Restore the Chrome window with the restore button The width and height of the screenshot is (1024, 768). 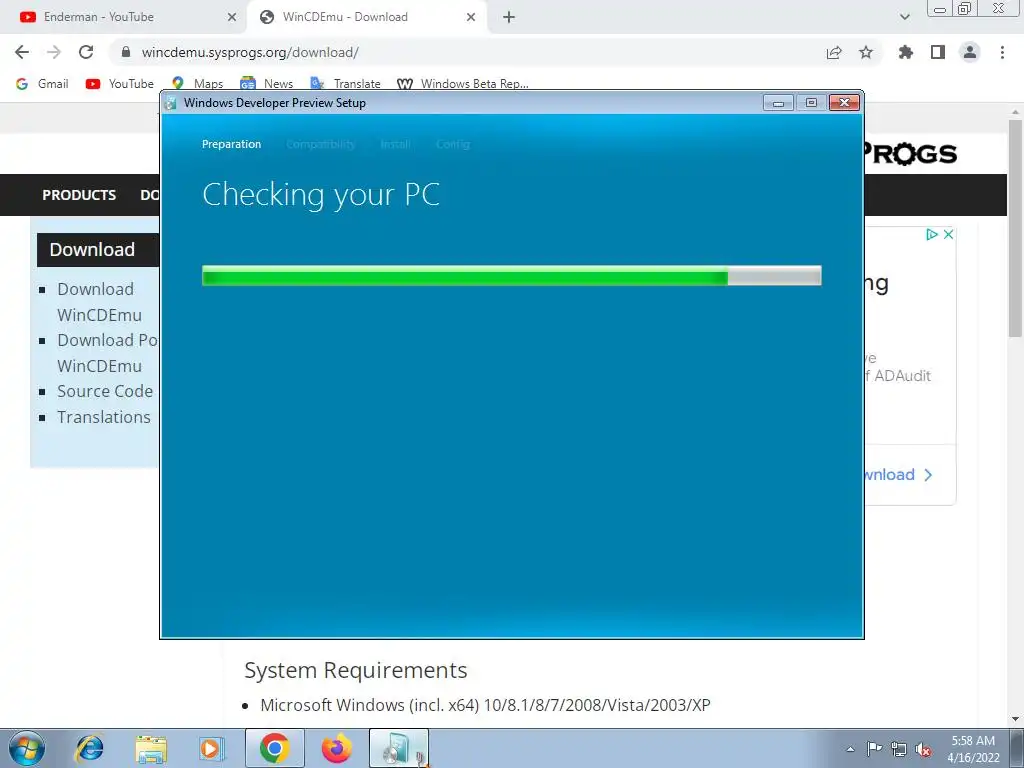click(x=965, y=8)
